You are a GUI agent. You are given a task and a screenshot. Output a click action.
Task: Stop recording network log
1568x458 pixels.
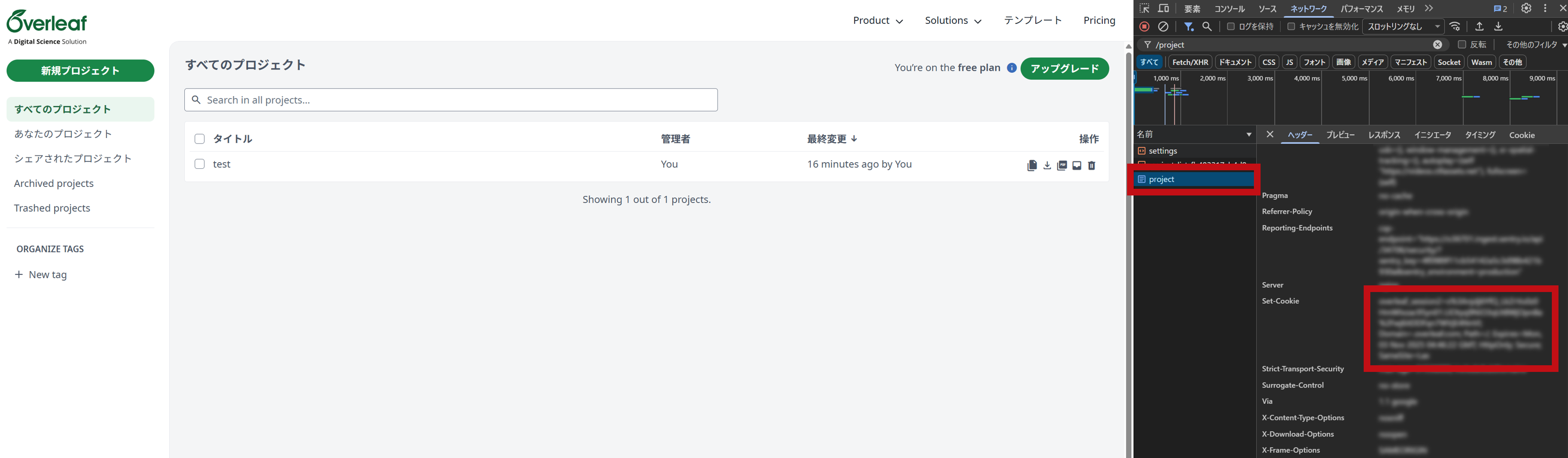coord(1144,27)
